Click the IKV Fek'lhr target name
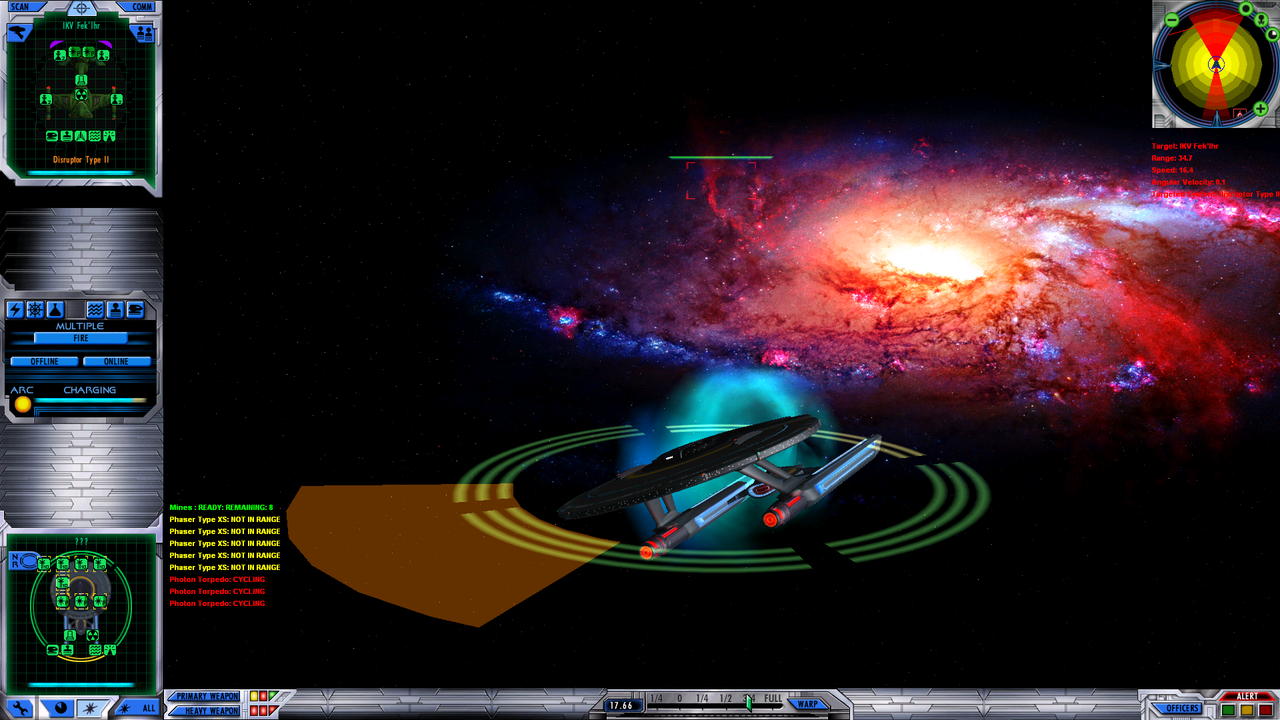This screenshot has height=720, width=1280. [81, 26]
